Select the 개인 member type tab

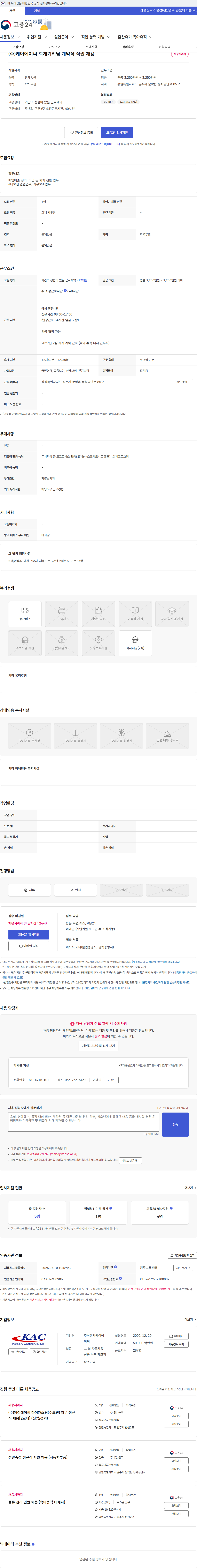tap(12, 10)
